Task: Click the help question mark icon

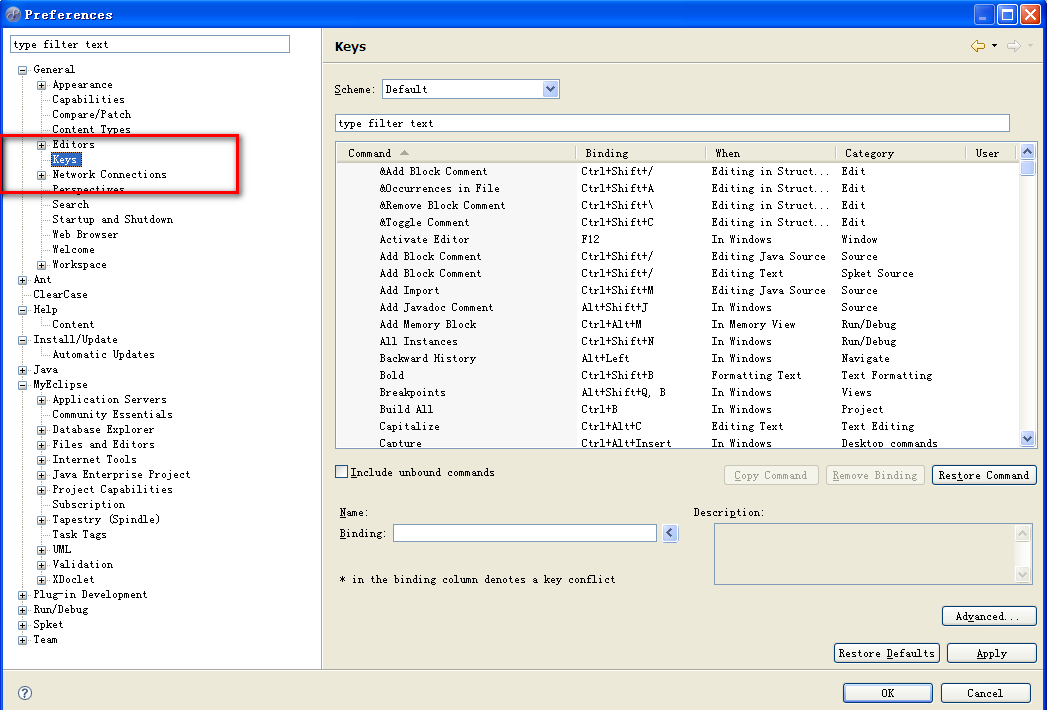Action: click(x=25, y=693)
